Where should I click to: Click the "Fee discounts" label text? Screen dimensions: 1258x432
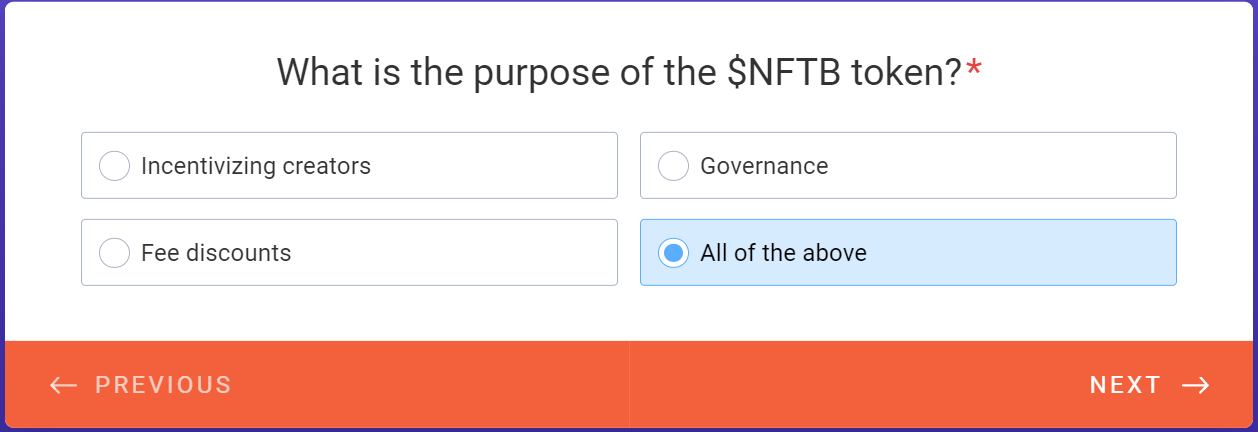coord(216,253)
